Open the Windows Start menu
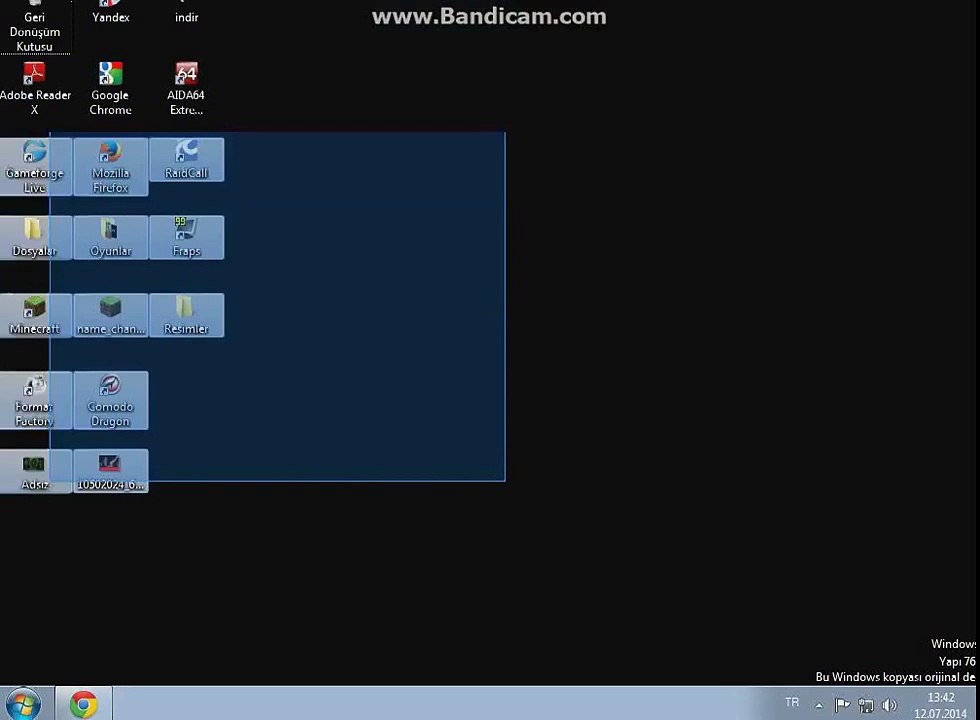Viewport: 980px width, 720px height. (22, 704)
